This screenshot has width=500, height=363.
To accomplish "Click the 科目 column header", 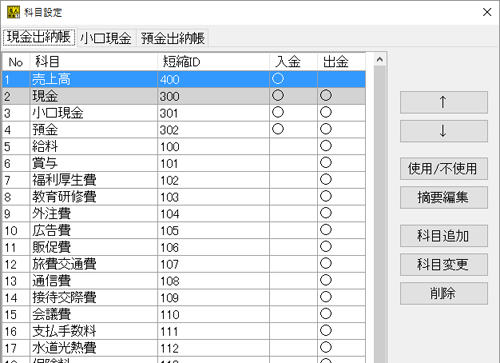I will pos(93,62).
